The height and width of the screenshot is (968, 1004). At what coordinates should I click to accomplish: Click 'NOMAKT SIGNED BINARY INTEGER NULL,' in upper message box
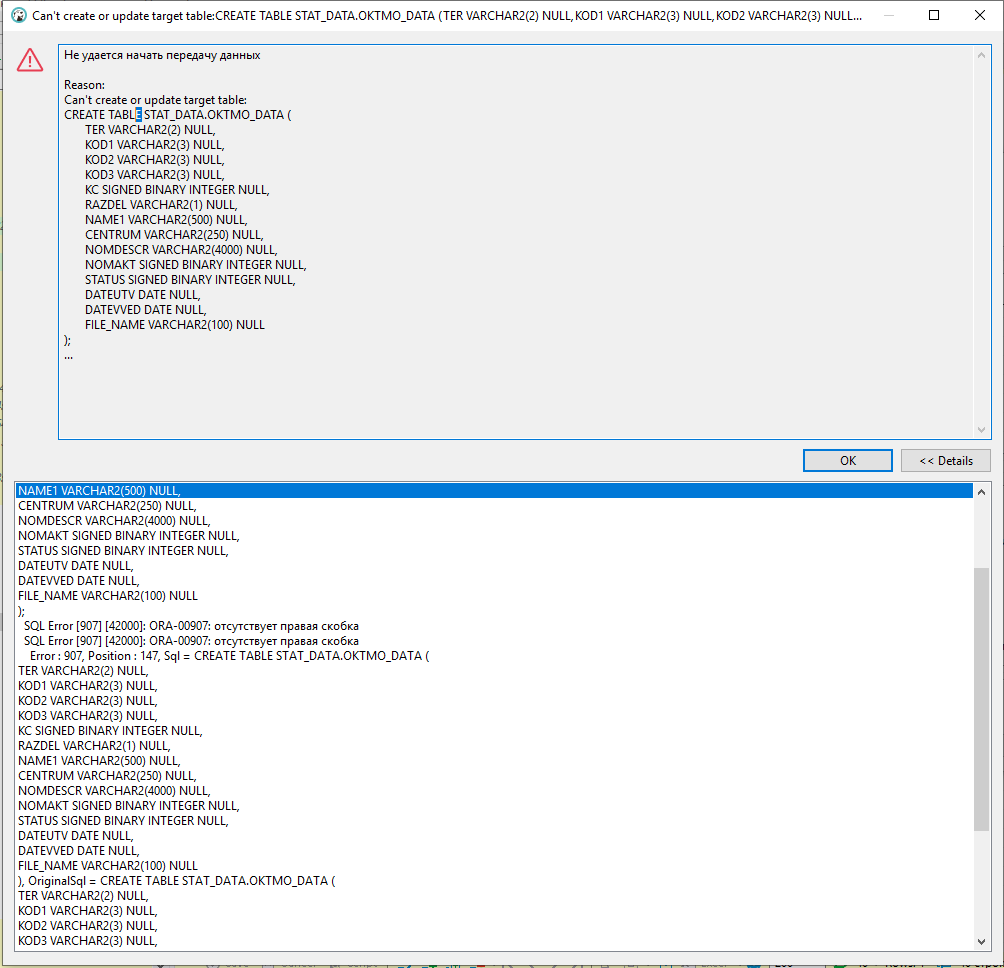(x=196, y=264)
